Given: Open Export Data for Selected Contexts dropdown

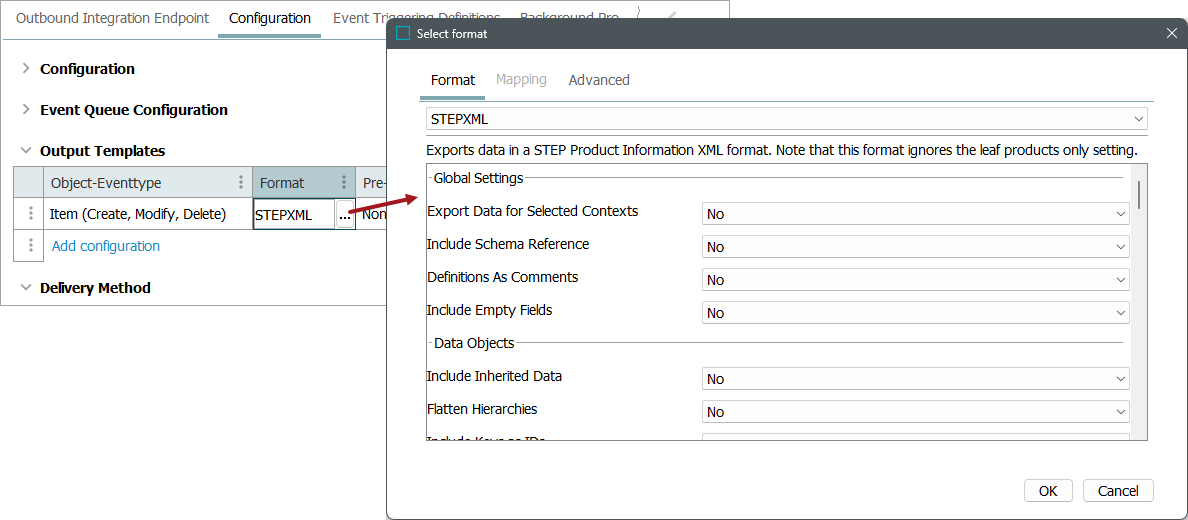Looking at the screenshot, I should (x=915, y=214).
